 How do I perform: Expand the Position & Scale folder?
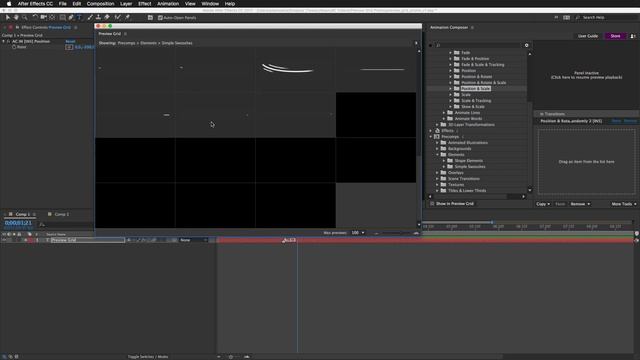(x=451, y=89)
